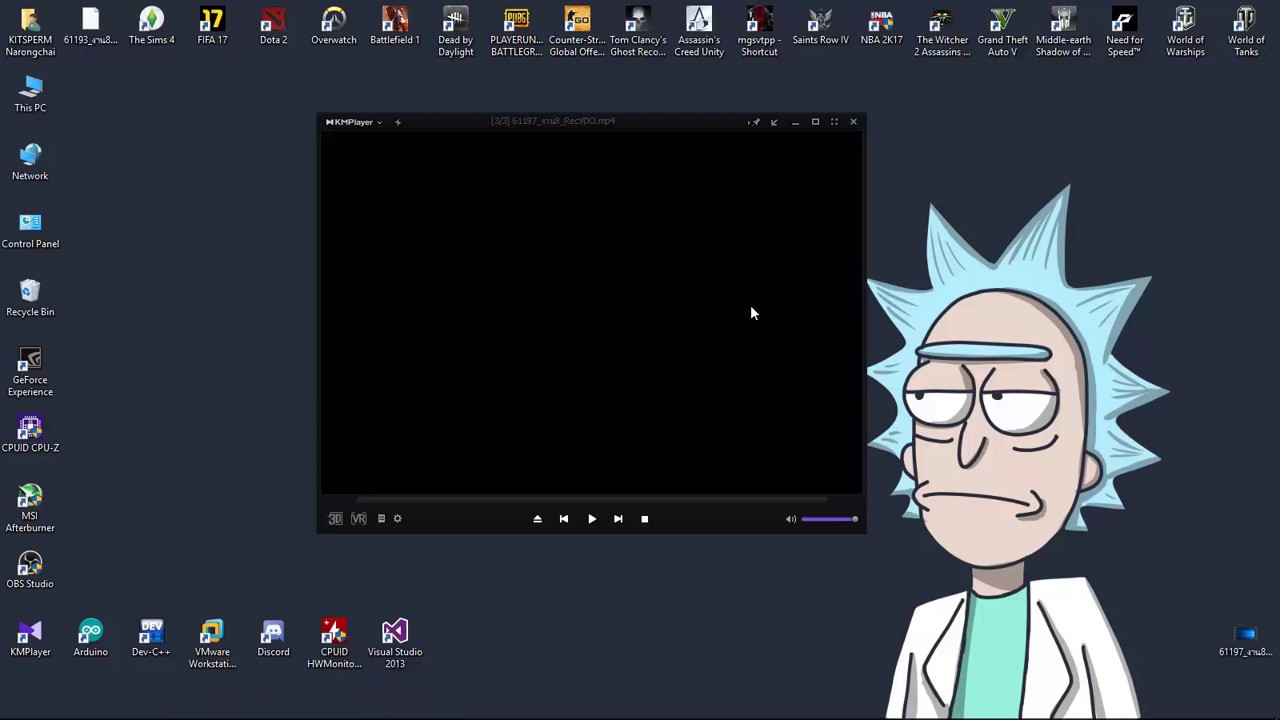Select the VMware Workstation icon
The width and height of the screenshot is (1280, 720).
pyautogui.click(x=212, y=644)
